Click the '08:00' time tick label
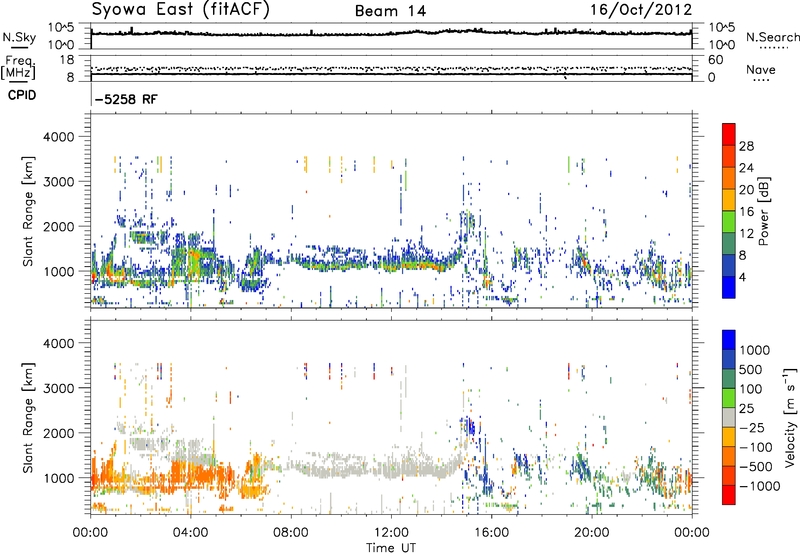The width and height of the screenshot is (800, 554). pos(291,533)
